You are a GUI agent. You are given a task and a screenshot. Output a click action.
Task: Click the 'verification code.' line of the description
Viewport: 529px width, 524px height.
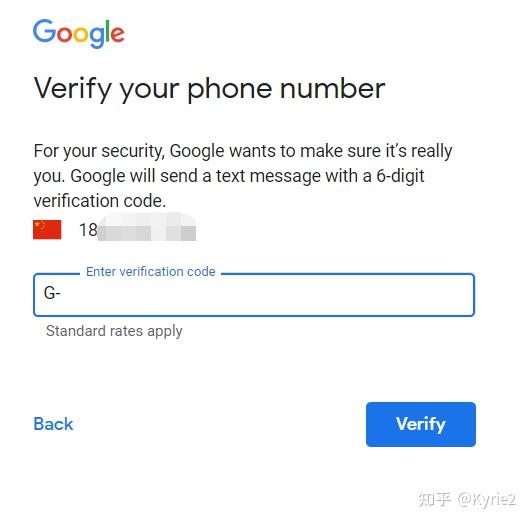pos(100,201)
